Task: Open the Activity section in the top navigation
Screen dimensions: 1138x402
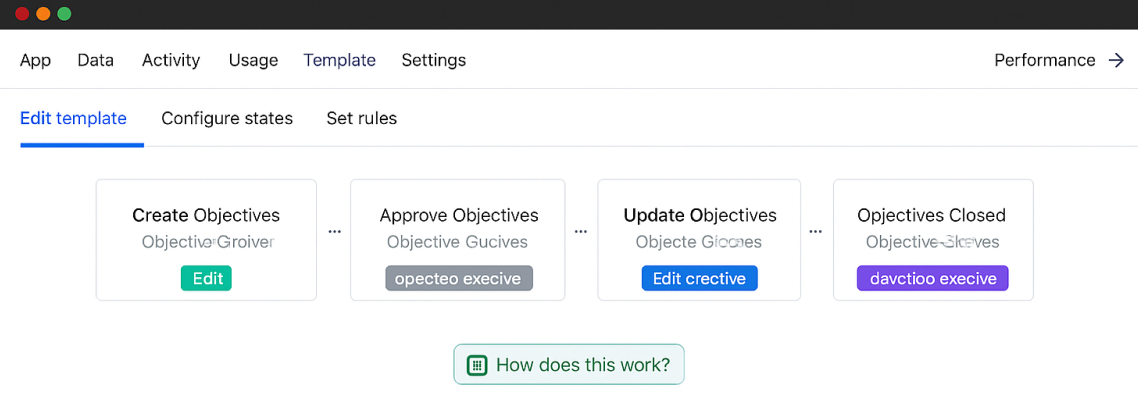Action: pos(171,60)
